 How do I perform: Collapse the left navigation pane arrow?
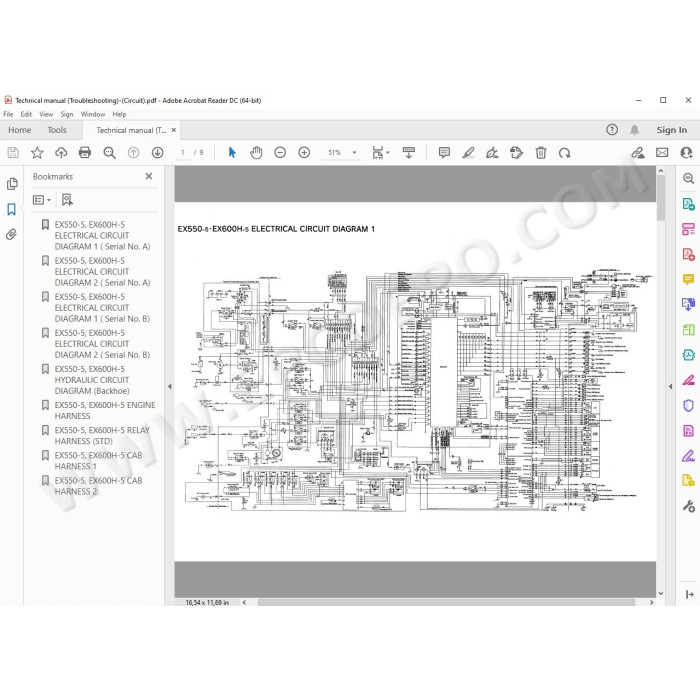coord(170,387)
